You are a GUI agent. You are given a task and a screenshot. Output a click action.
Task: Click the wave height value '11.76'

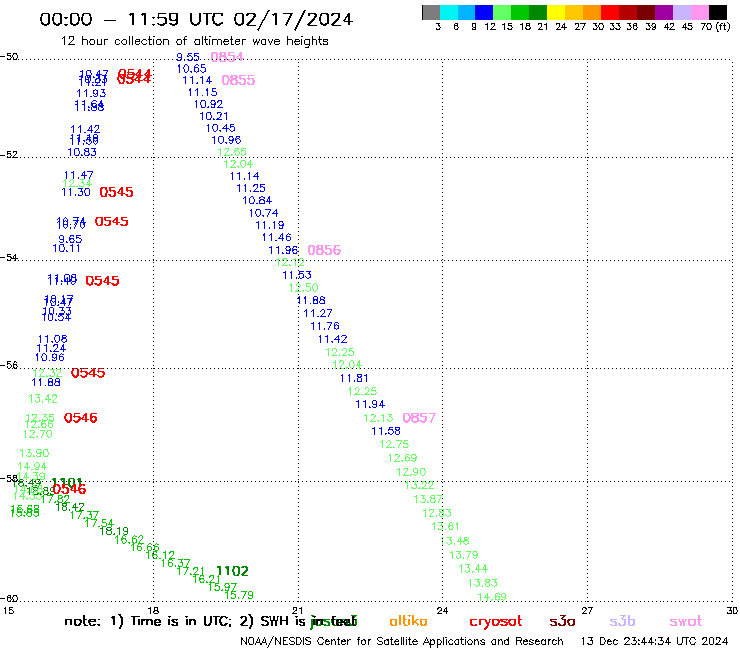tap(325, 326)
